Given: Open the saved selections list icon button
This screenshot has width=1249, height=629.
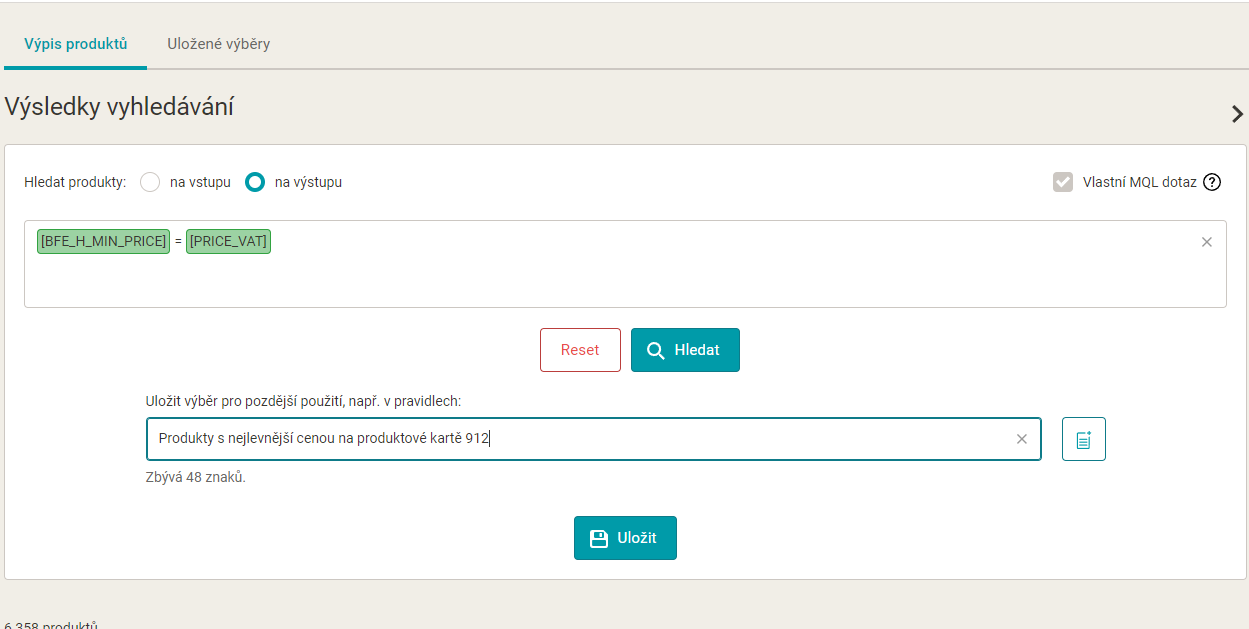Looking at the screenshot, I should [1084, 439].
